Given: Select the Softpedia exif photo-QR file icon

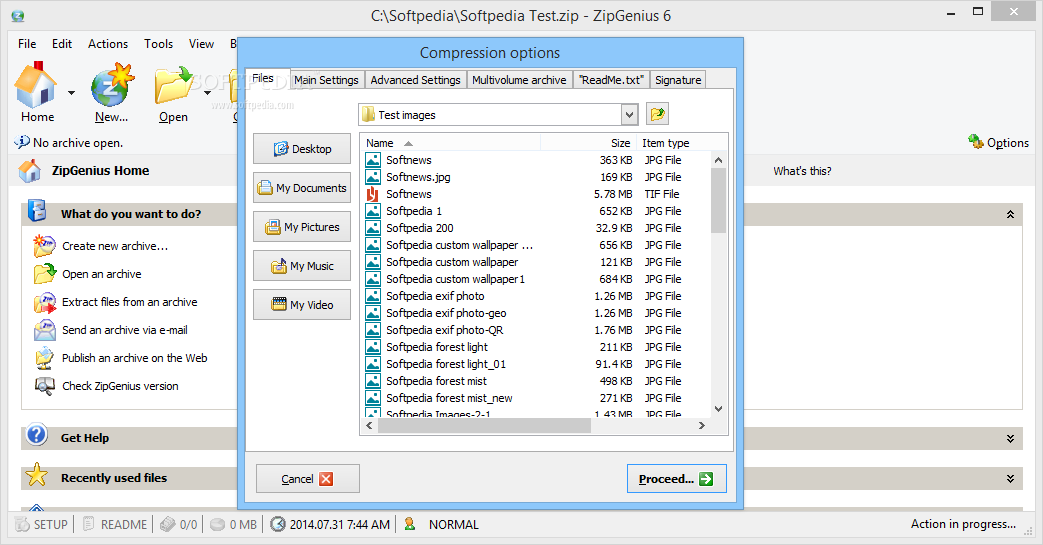Looking at the screenshot, I should click(373, 330).
